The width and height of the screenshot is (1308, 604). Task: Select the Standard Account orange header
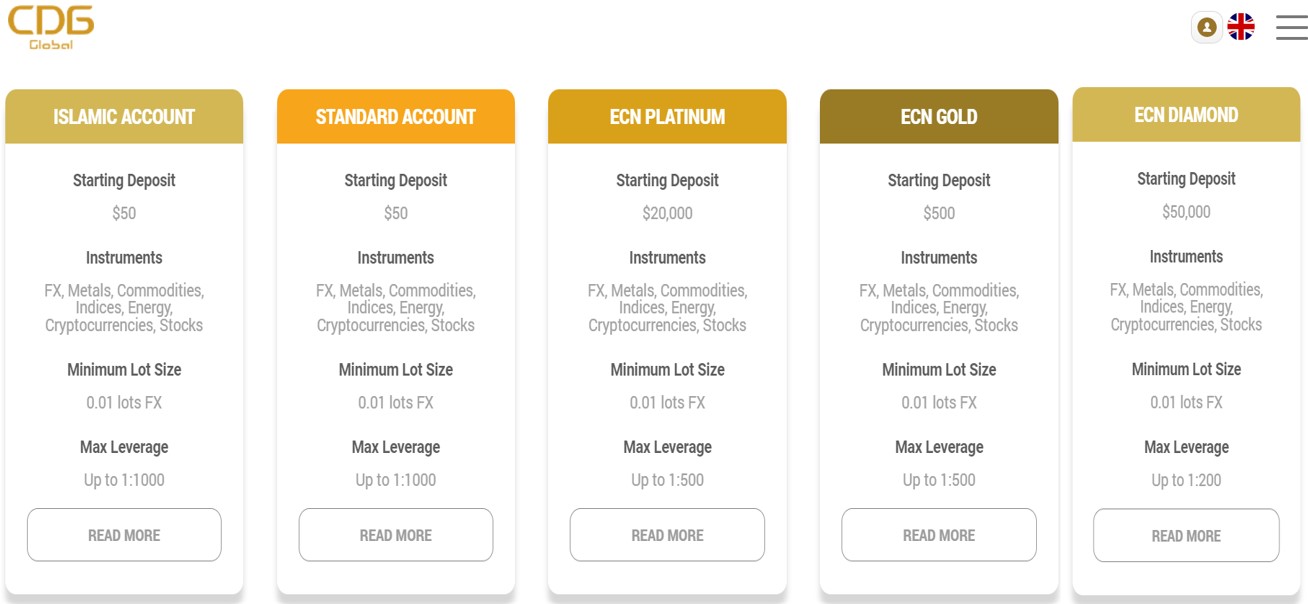[x=396, y=117]
